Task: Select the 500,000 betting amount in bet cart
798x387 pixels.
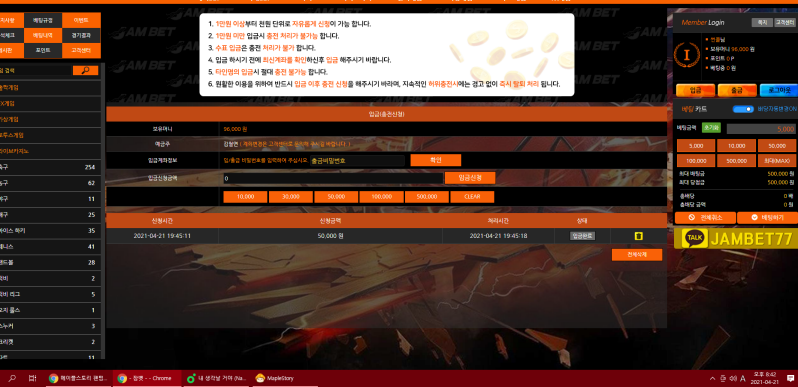Action: (736, 161)
